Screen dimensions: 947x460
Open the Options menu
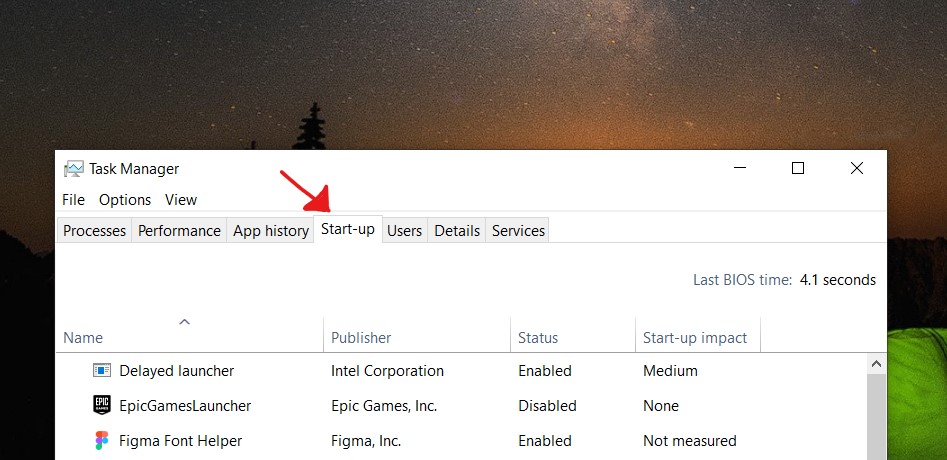coord(125,200)
